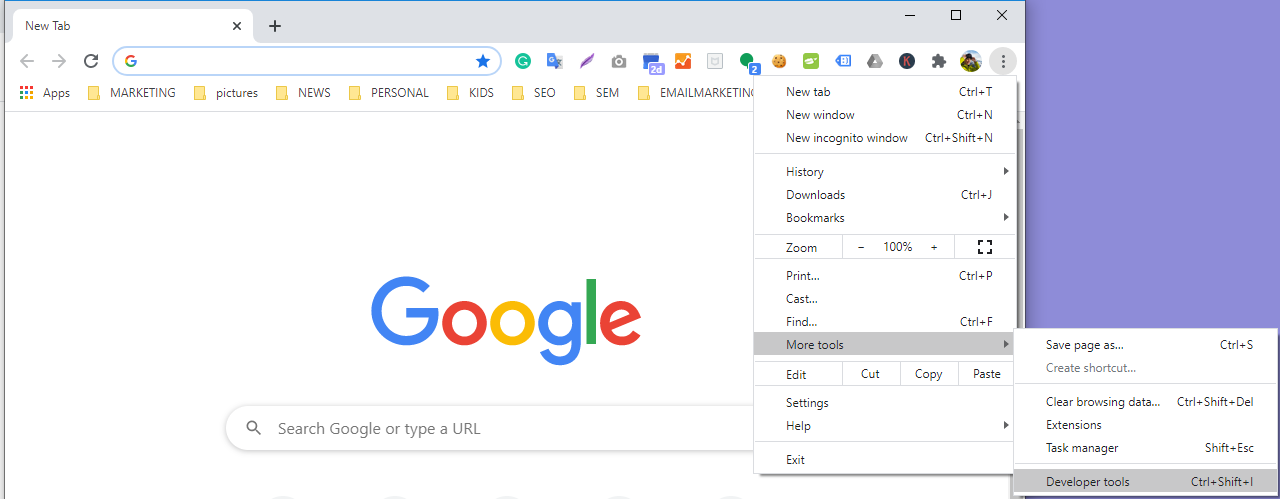This screenshot has height=499, width=1280.
Task: Click the three-dot Chrome menu button
Action: tap(1003, 61)
